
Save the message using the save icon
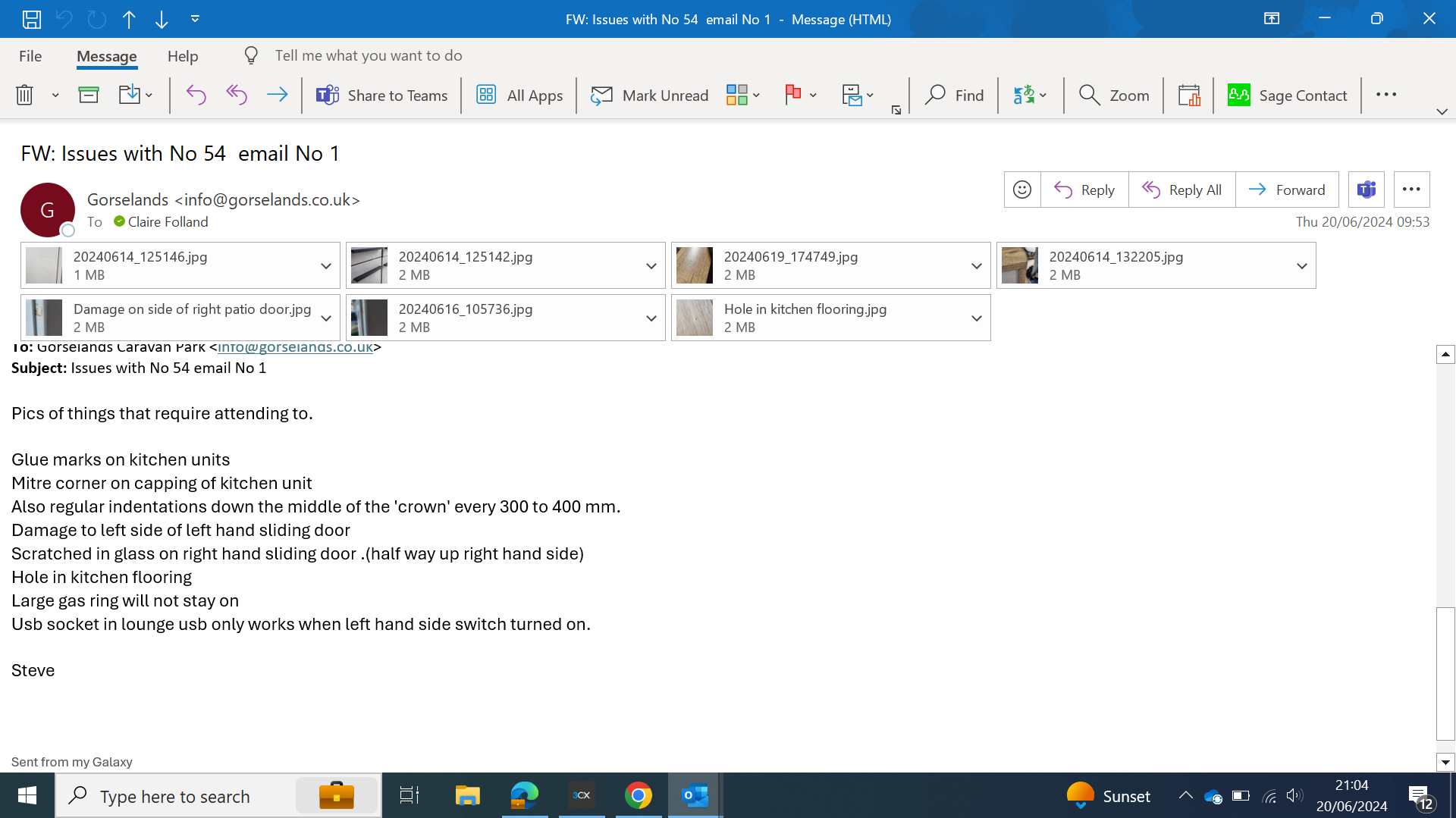(31, 19)
